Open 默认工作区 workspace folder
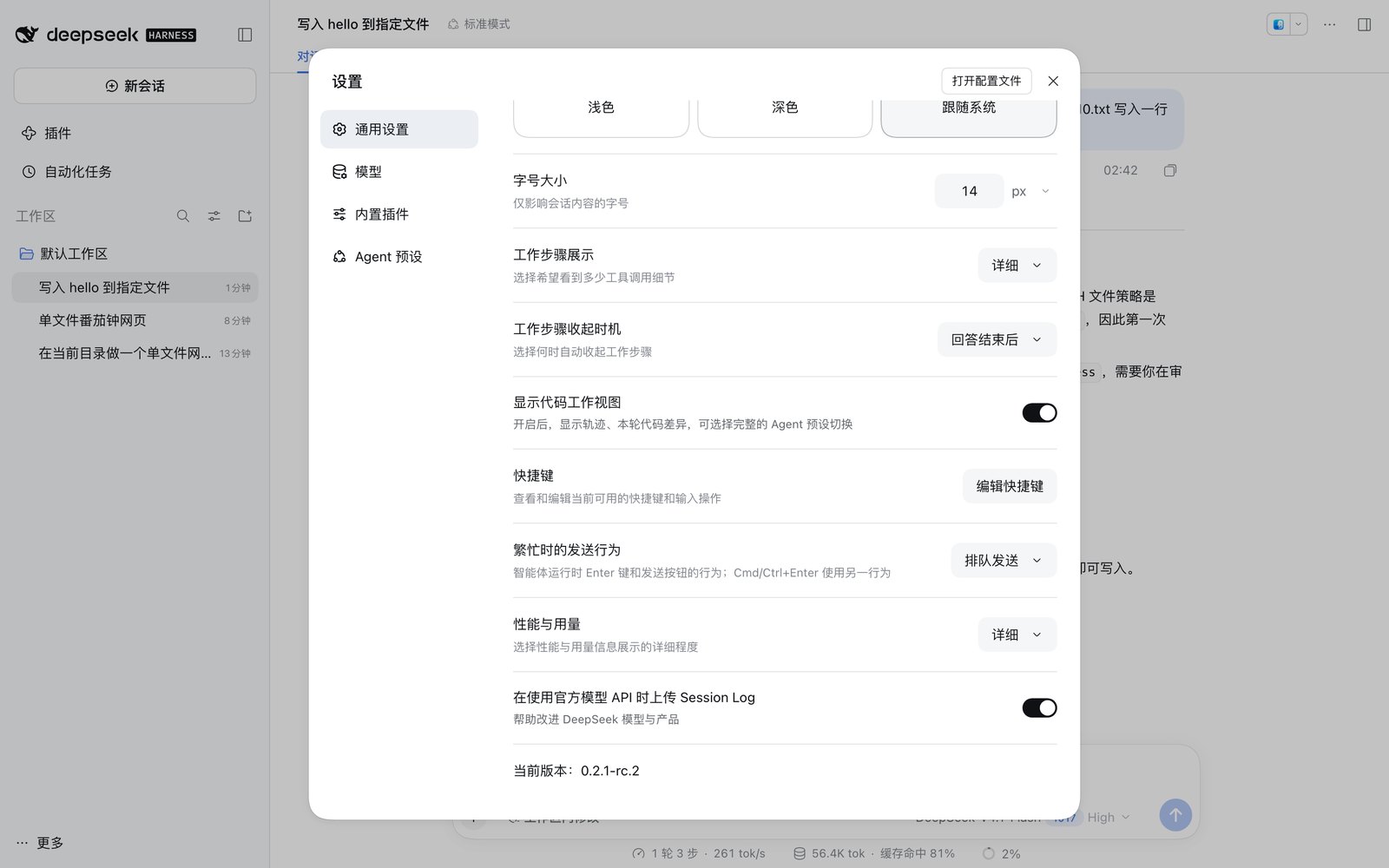The width and height of the screenshot is (1389, 868). [x=135, y=253]
